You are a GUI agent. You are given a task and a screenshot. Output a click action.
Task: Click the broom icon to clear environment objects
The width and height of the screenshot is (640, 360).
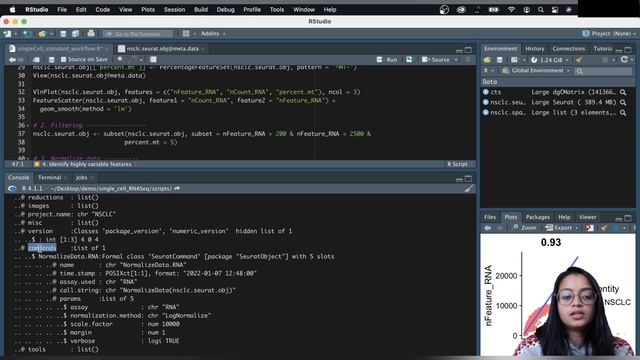(579, 60)
